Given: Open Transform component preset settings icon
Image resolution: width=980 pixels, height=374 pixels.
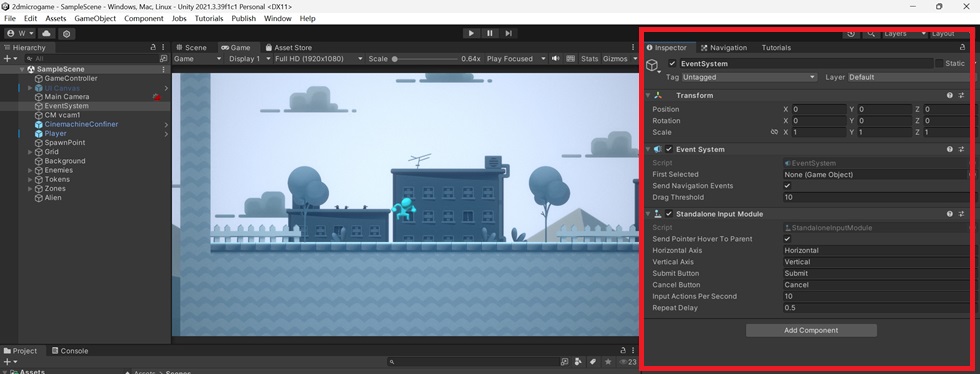Looking at the screenshot, I should [x=961, y=96].
